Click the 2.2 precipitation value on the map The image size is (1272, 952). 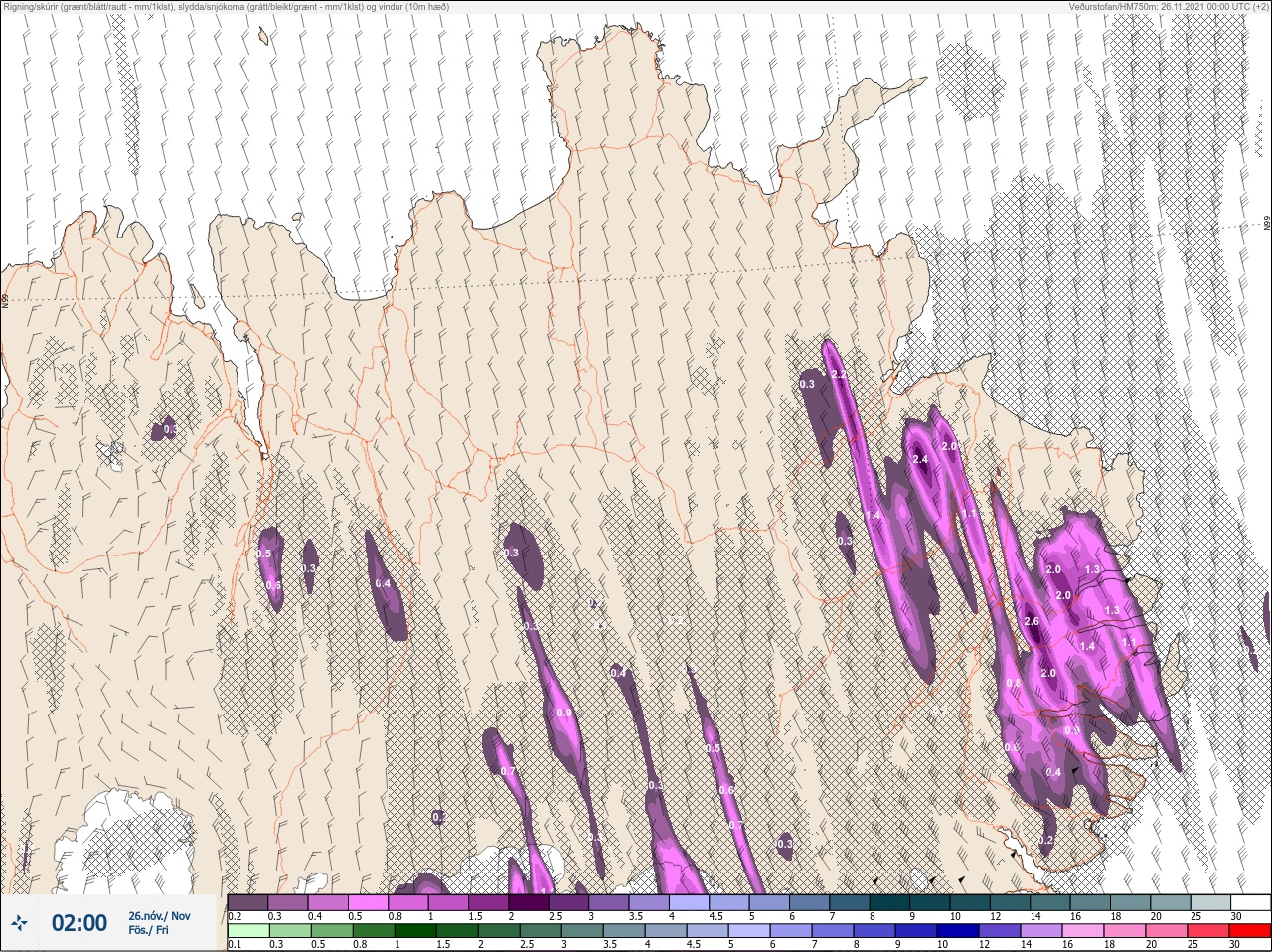(839, 375)
